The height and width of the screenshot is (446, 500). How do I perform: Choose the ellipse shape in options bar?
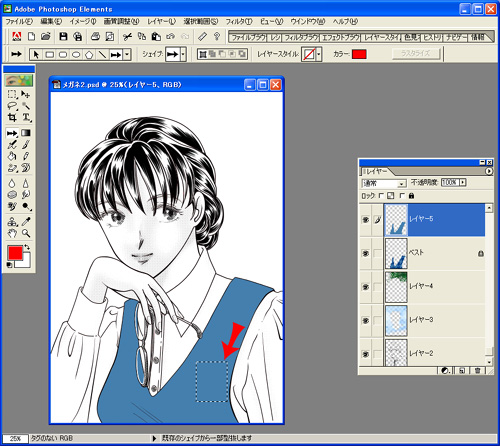[76, 54]
